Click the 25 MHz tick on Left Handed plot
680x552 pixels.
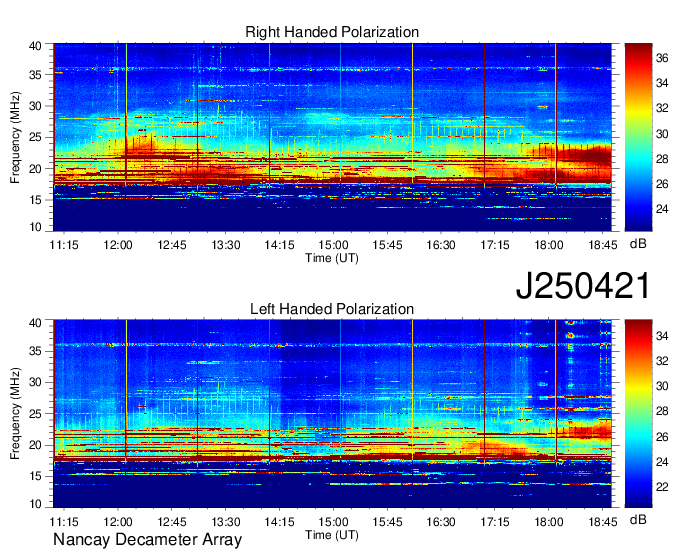pos(35,414)
